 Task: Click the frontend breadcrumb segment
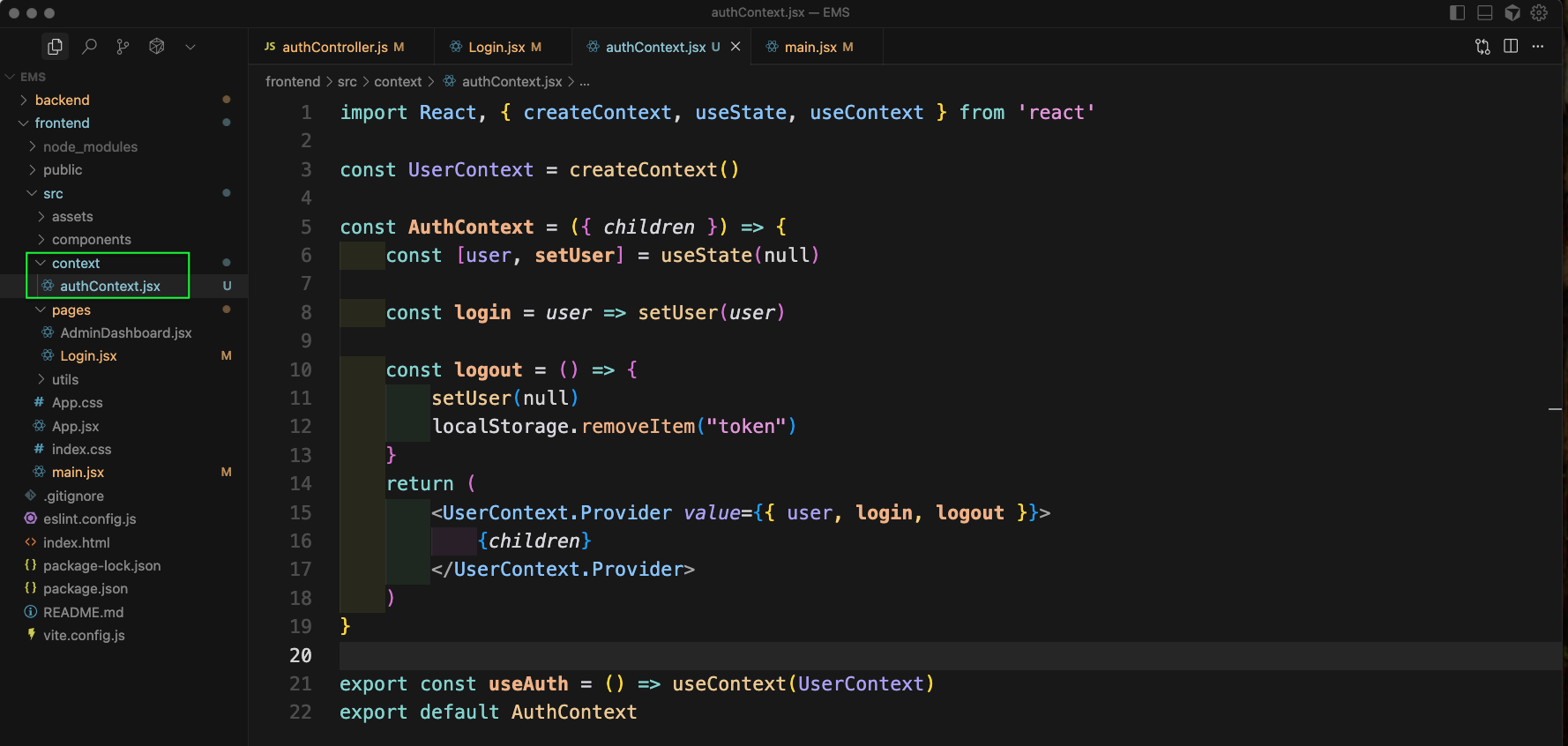(293, 81)
